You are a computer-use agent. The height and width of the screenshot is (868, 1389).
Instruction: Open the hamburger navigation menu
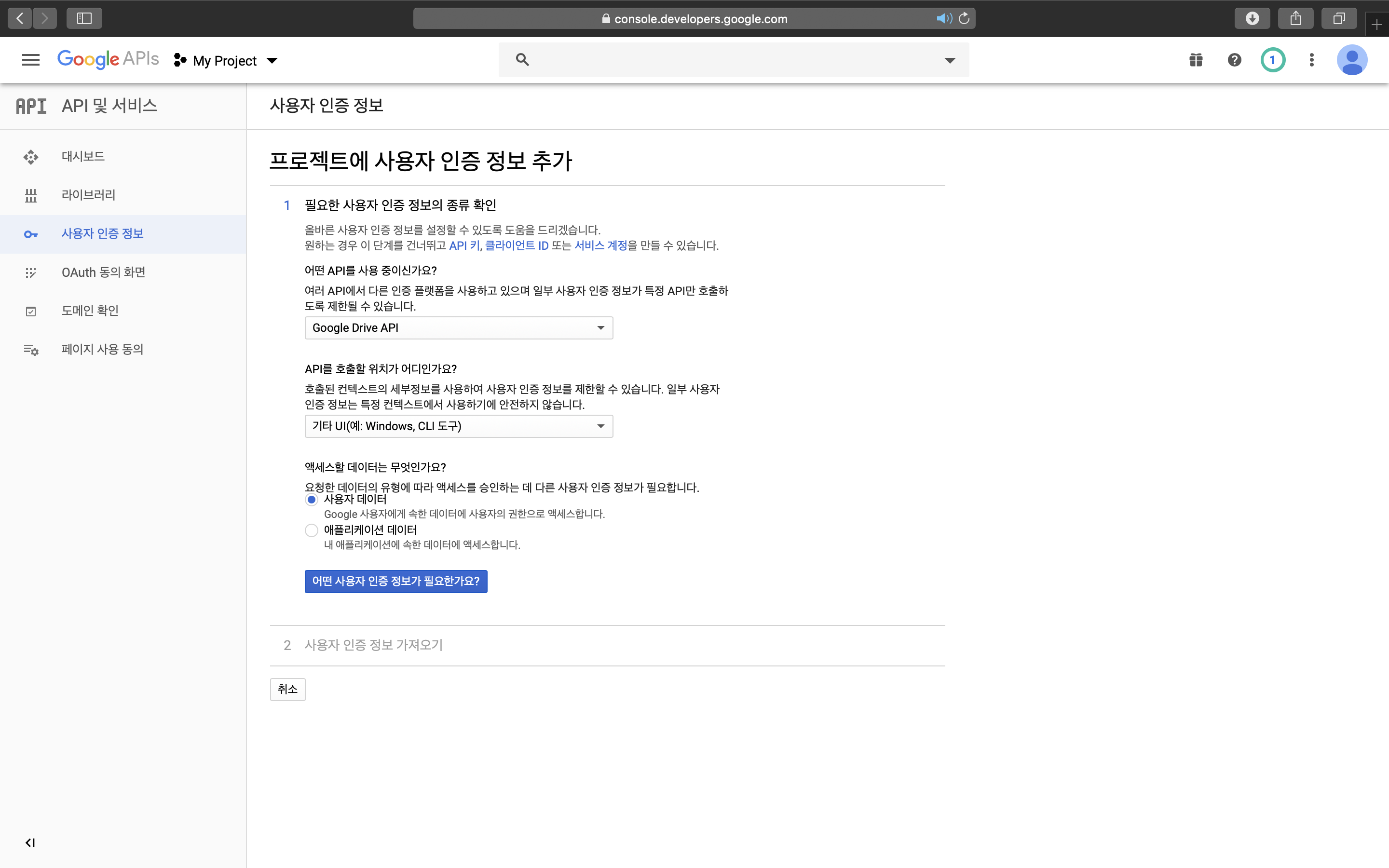click(x=30, y=60)
